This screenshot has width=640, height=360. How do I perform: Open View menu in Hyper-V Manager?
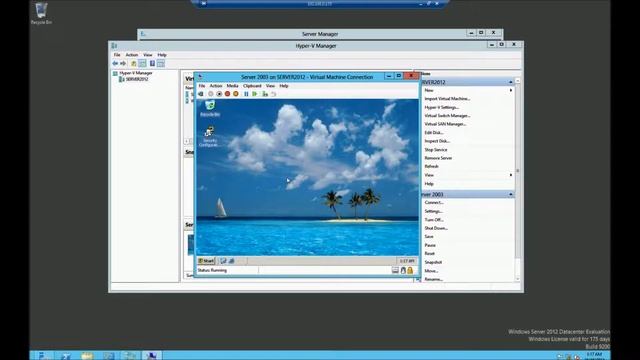tap(147, 55)
